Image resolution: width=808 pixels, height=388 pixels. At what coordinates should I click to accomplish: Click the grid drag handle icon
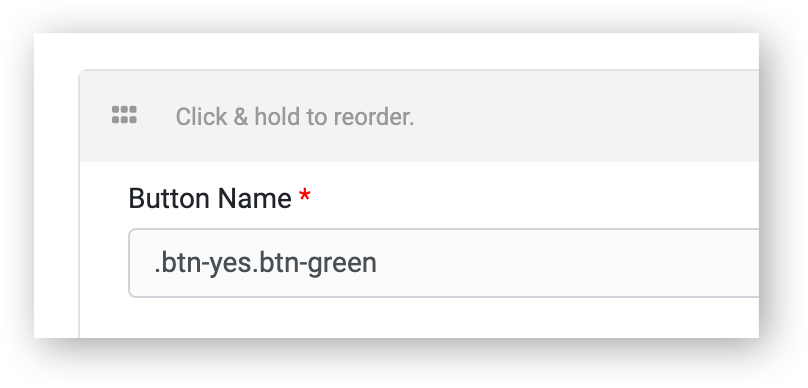point(124,115)
